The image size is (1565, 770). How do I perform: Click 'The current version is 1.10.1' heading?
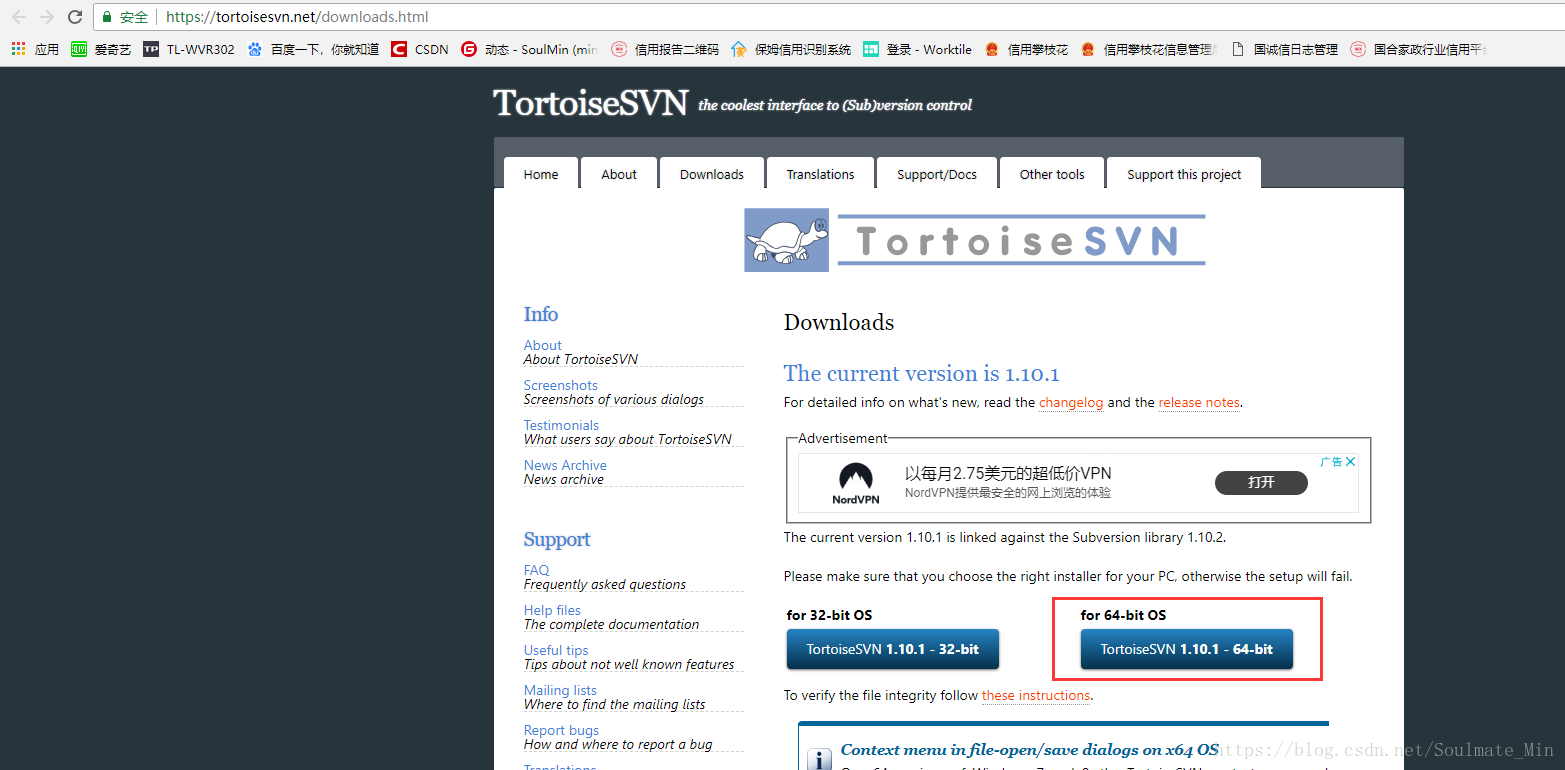pos(921,373)
